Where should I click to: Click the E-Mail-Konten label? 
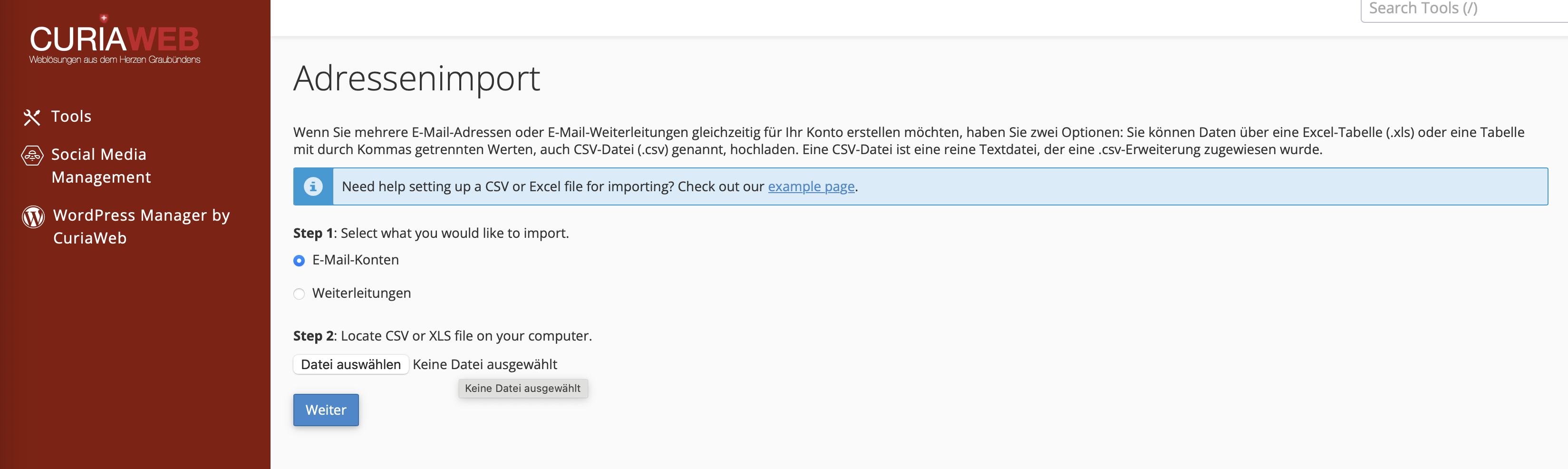[x=356, y=260]
